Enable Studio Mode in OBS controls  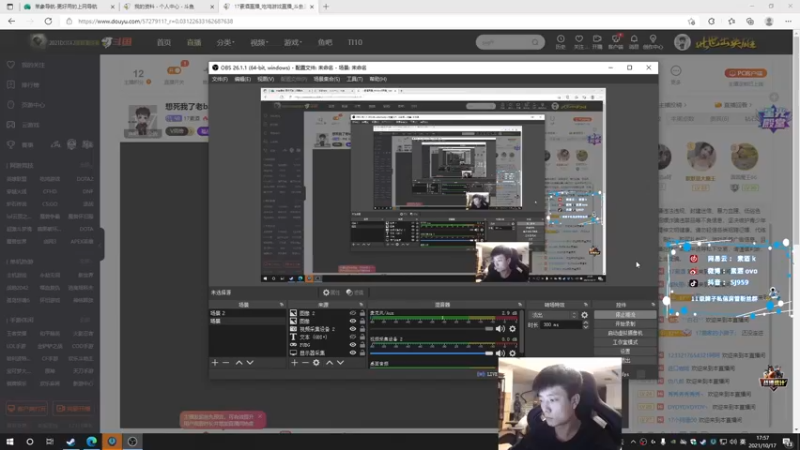coord(625,342)
